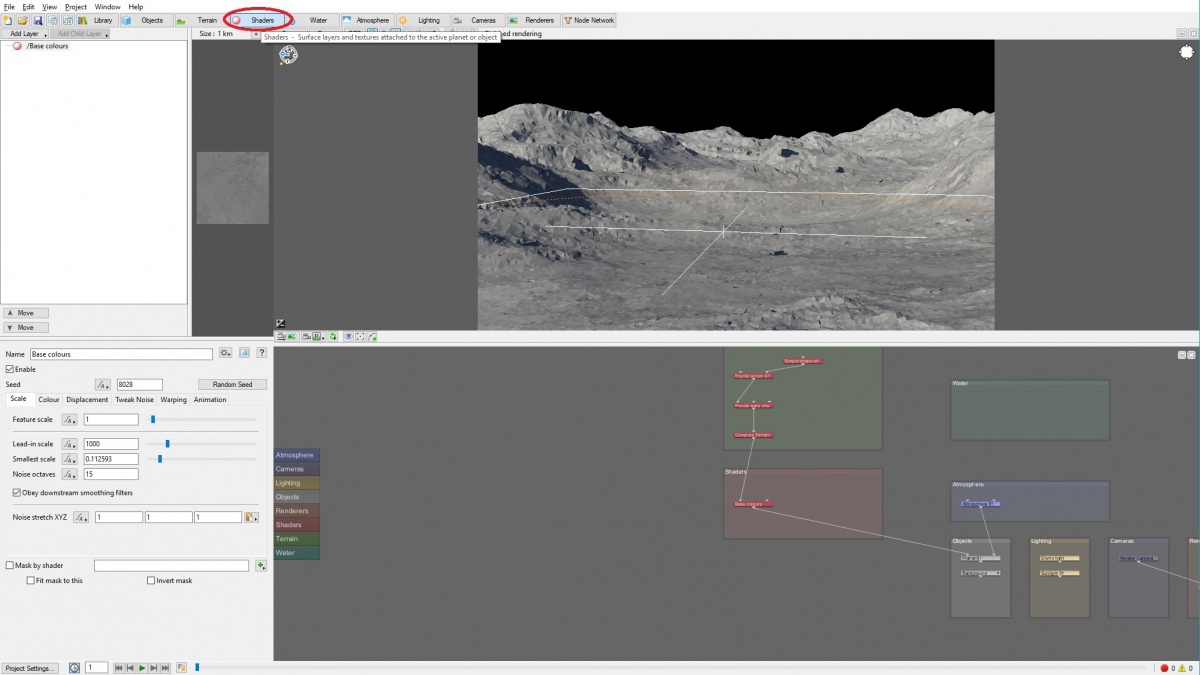Click the Lighting sun icon

(x=402, y=20)
